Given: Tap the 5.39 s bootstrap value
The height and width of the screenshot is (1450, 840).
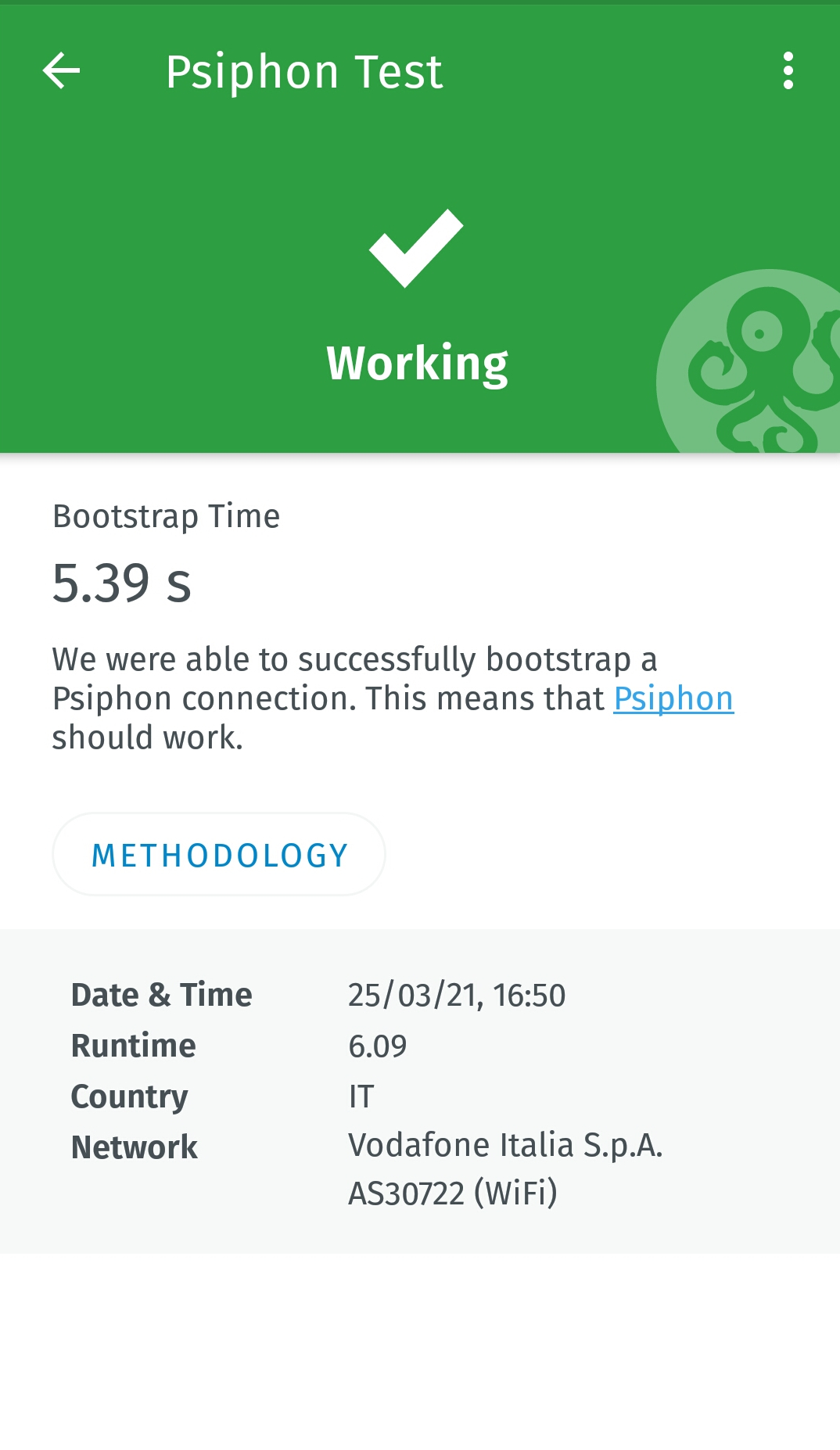Looking at the screenshot, I should pos(122,583).
